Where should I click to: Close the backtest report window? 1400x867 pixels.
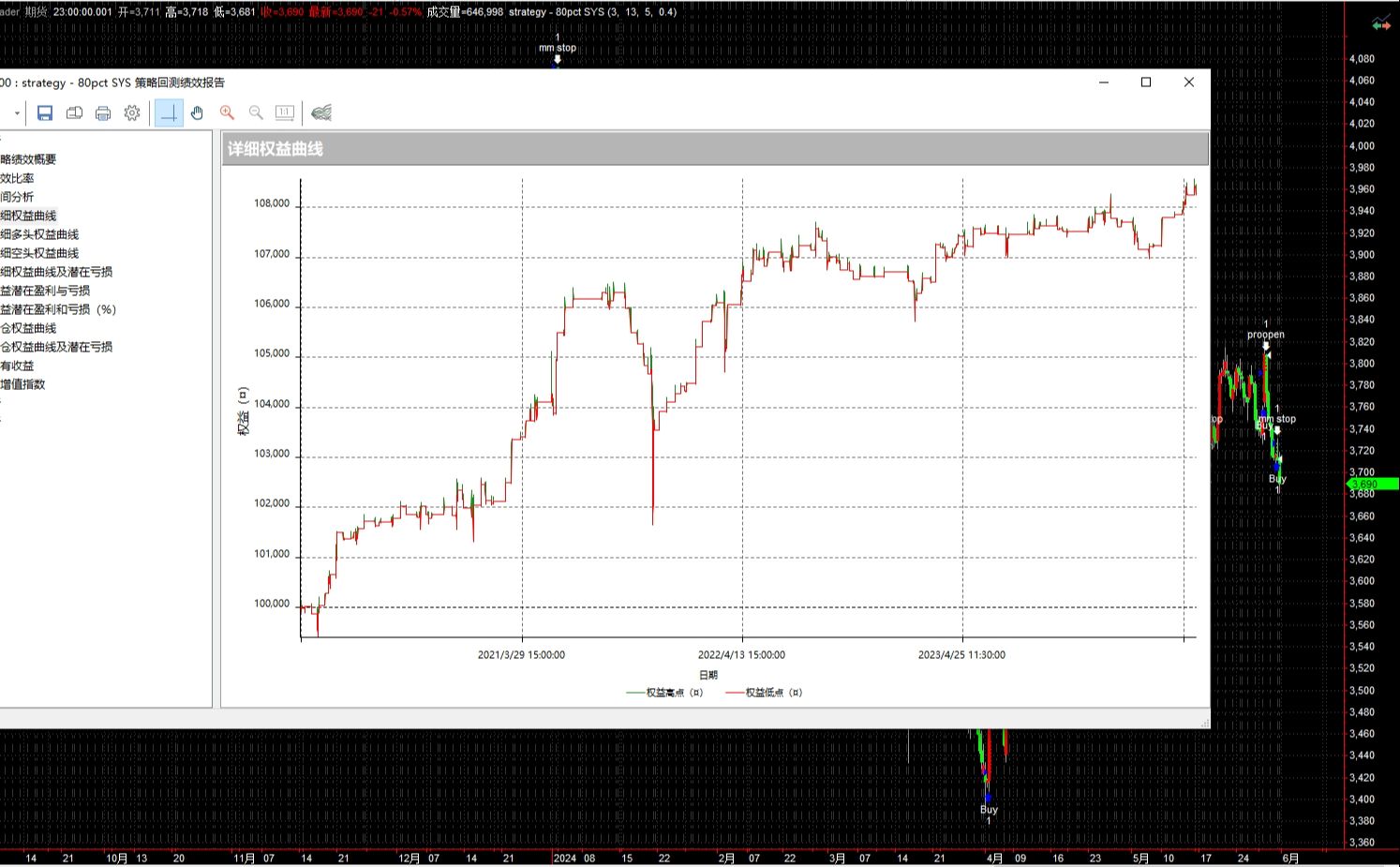pos(1188,82)
